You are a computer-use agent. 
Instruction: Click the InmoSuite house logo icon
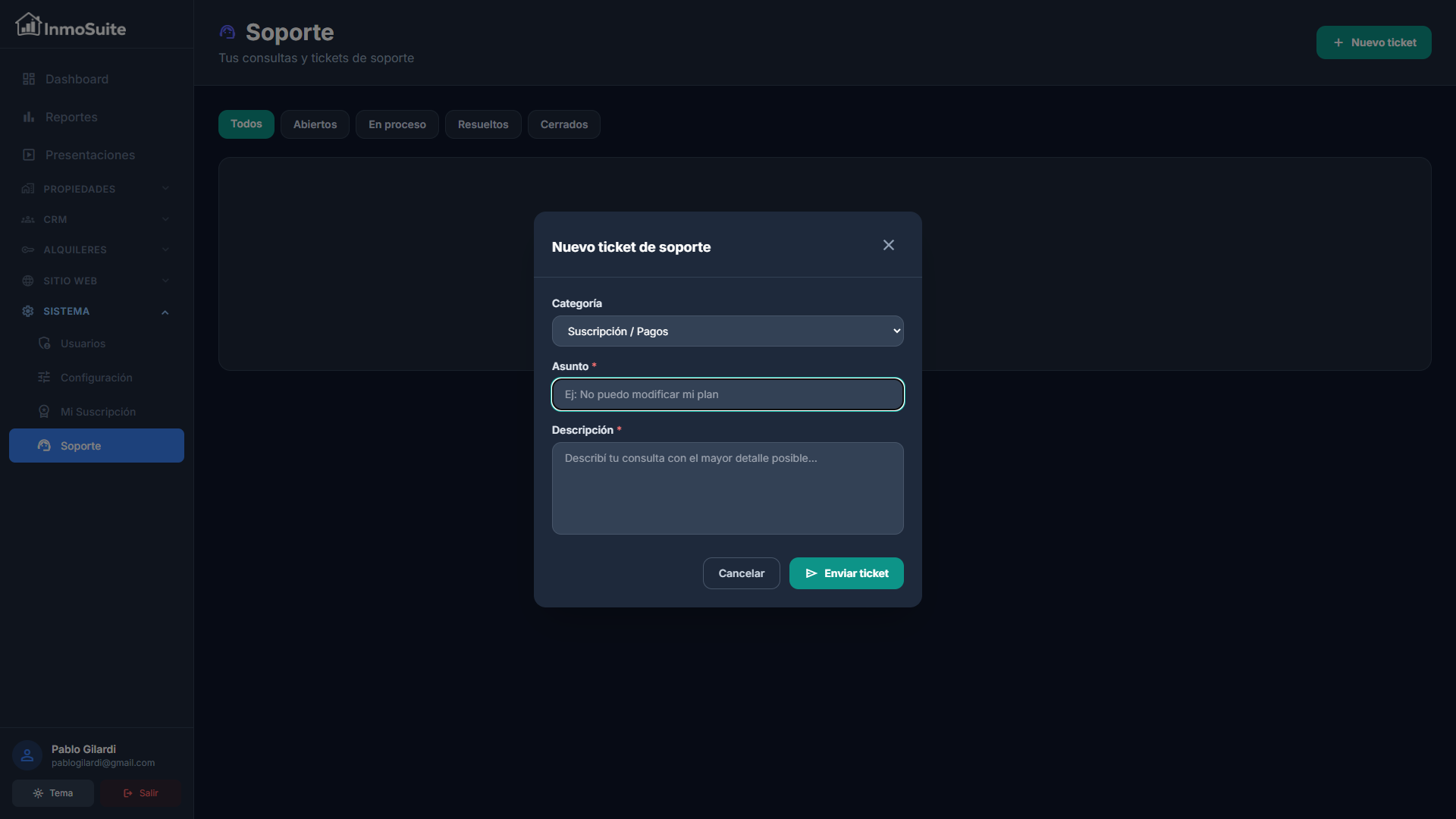[x=28, y=25]
